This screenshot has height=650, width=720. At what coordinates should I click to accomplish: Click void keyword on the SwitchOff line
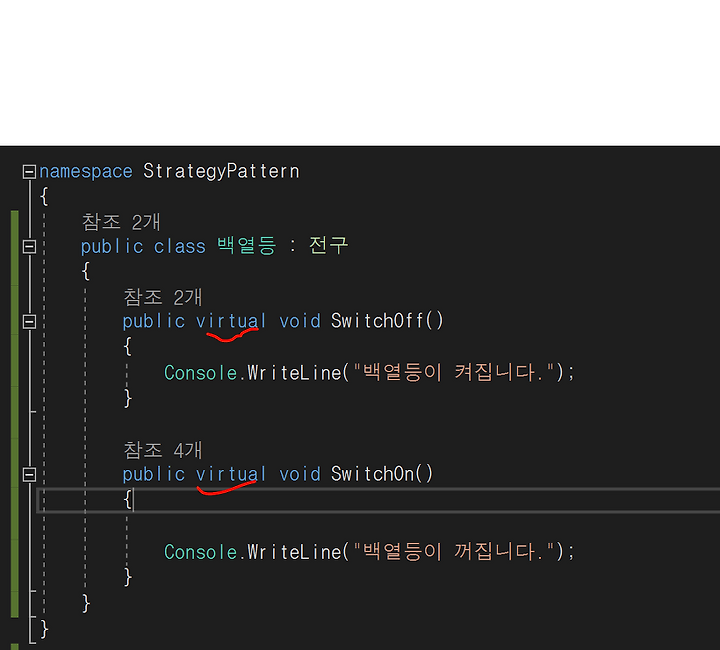[300, 321]
